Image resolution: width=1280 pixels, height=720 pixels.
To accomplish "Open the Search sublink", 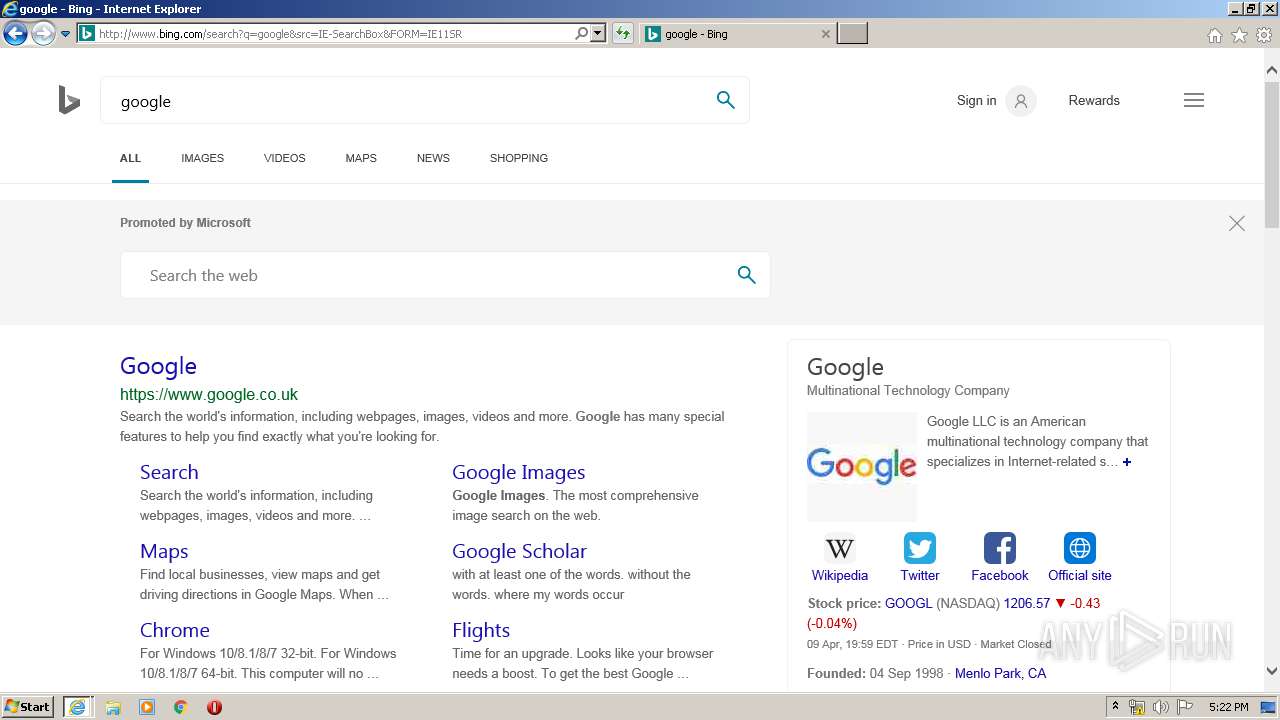I will coord(169,472).
